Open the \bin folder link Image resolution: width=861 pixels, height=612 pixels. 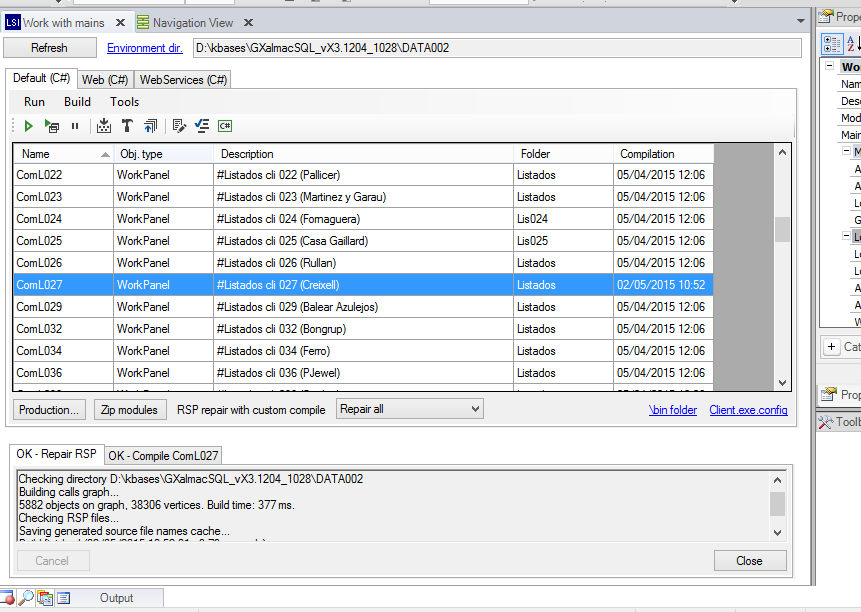[x=673, y=409]
